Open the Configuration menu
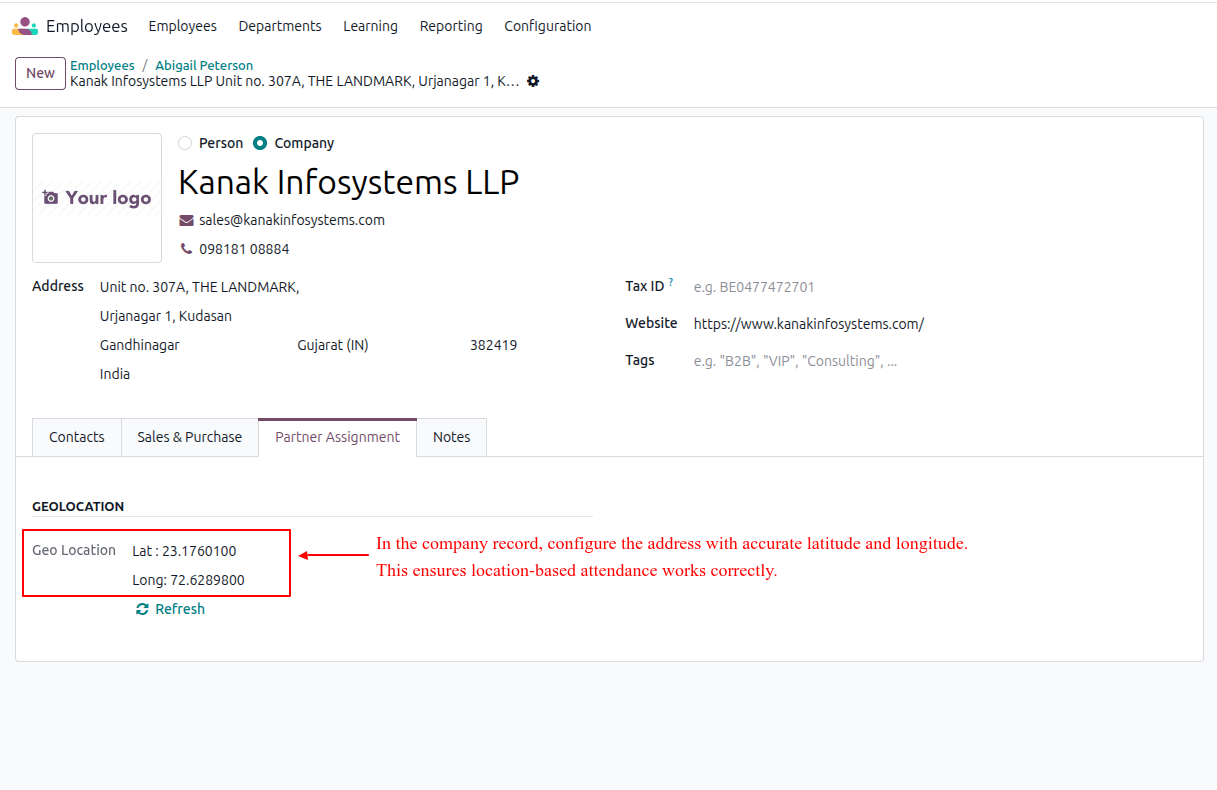 (547, 26)
